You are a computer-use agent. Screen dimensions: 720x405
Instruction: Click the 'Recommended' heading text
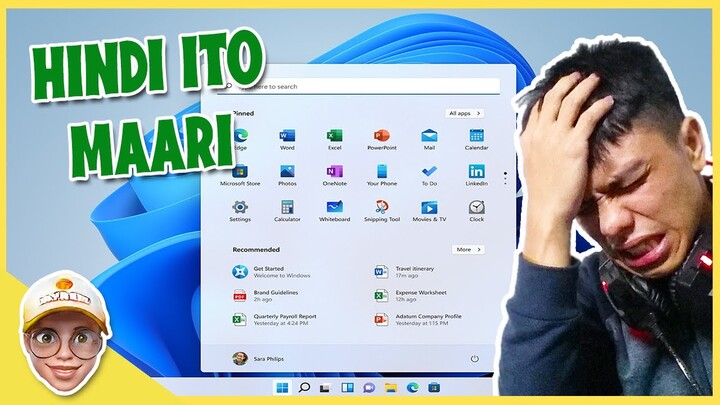coord(256,249)
